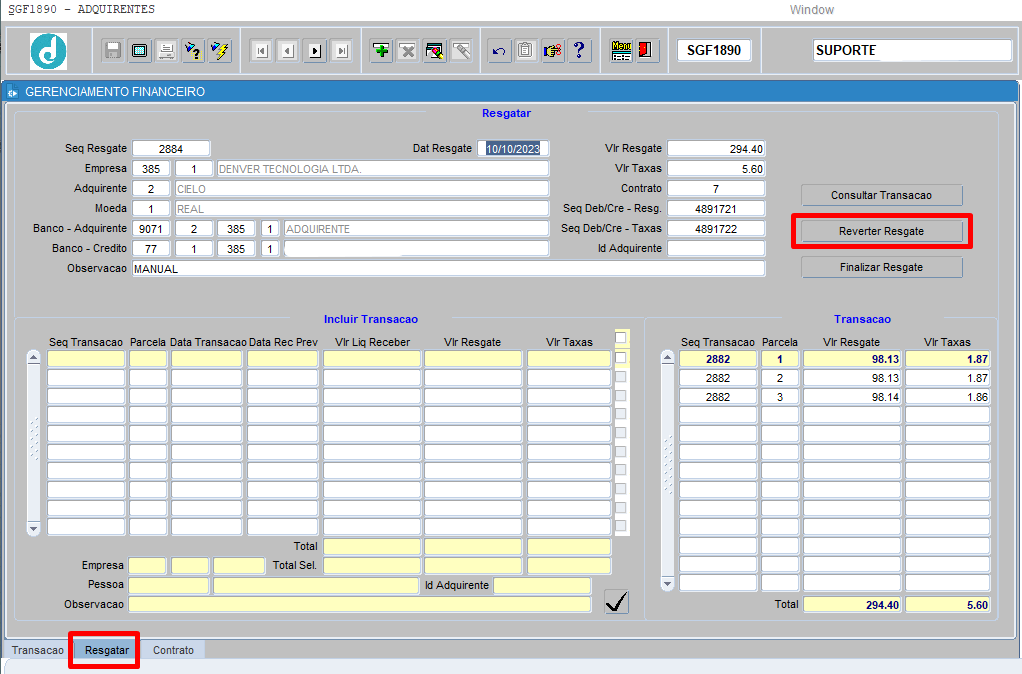Tick the checkbox of the second Incluir Transacao row
The width and height of the screenshot is (1022, 674).
coord(620,377)
